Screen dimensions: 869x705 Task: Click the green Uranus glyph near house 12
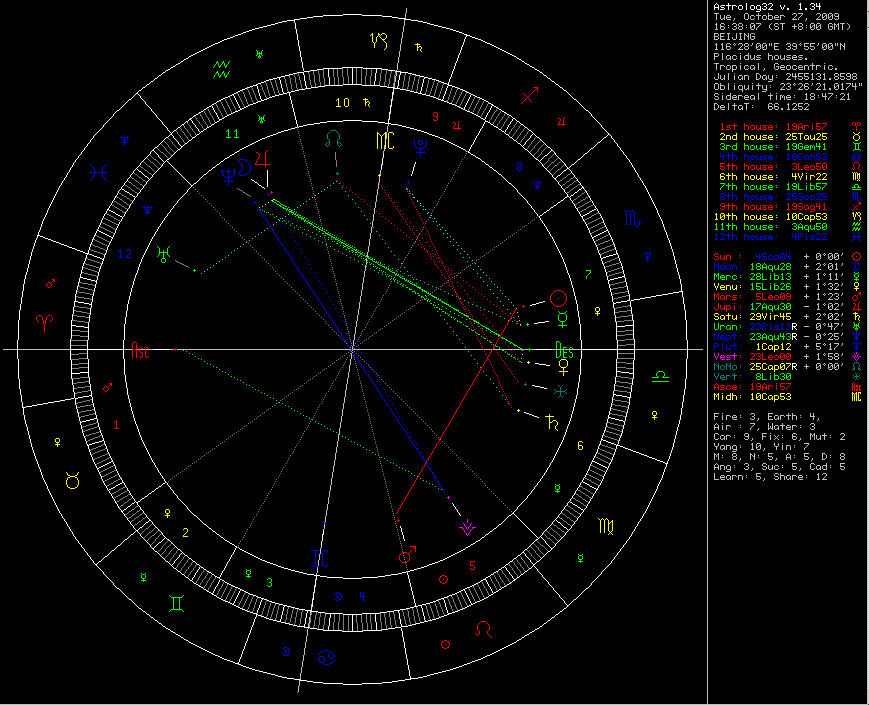pos(162,255)
